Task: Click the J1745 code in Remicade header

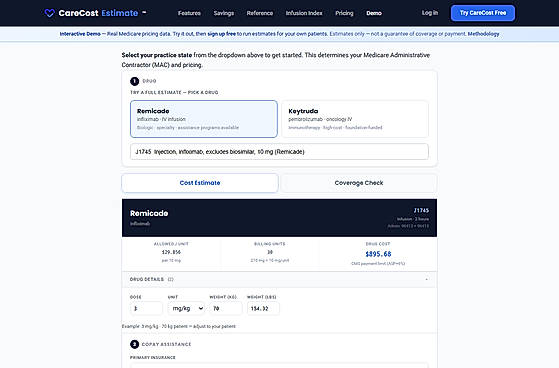Action: click(x=421, y=210)
